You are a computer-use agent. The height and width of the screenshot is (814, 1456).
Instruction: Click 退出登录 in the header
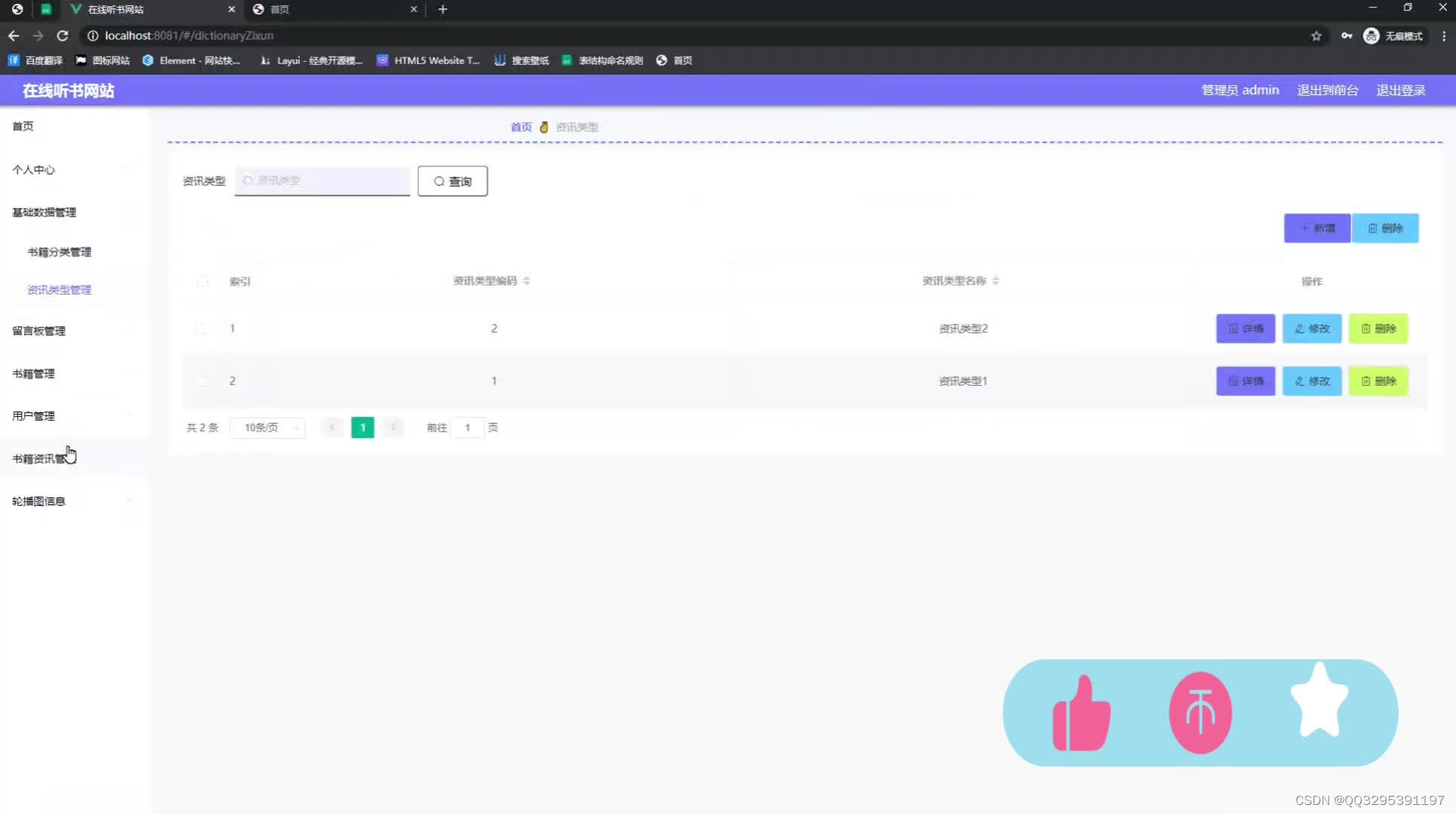[x=1400, y=90]
